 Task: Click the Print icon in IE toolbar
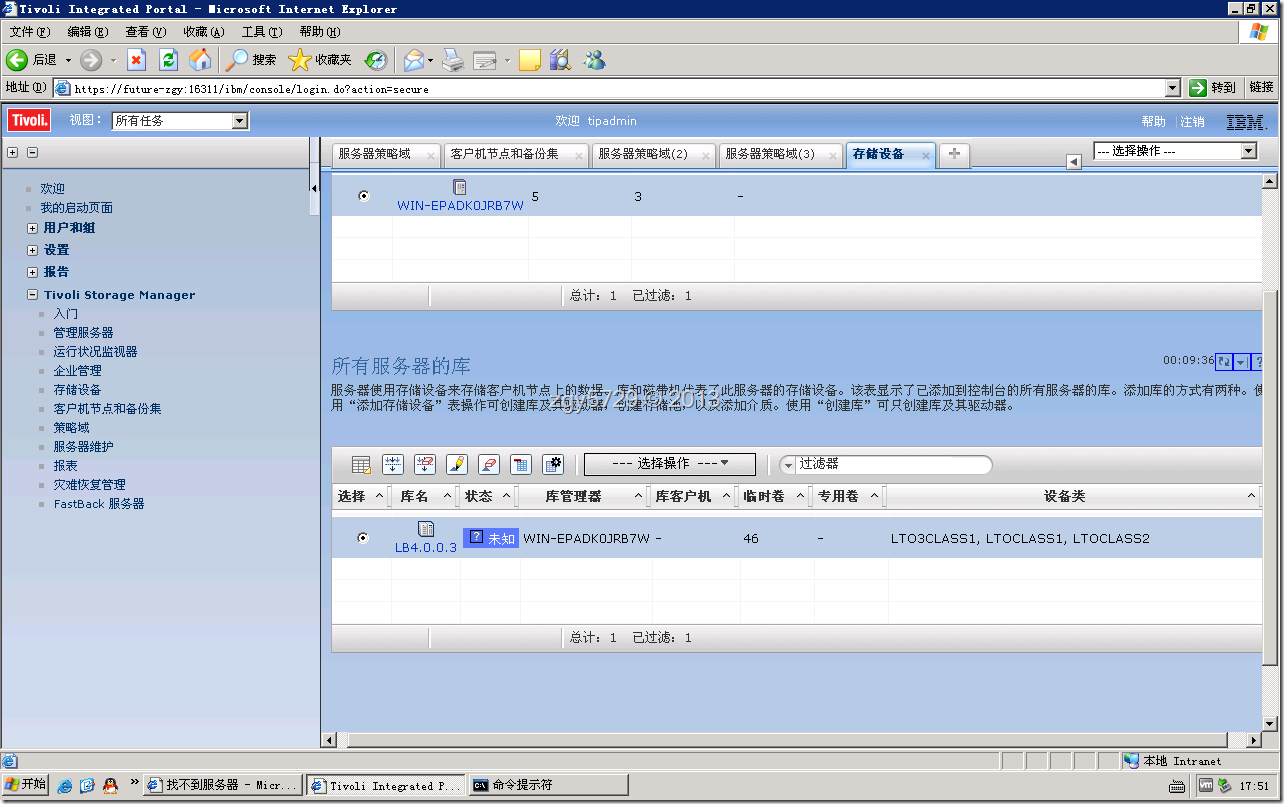pyautogui.click(x=453, y=60)
